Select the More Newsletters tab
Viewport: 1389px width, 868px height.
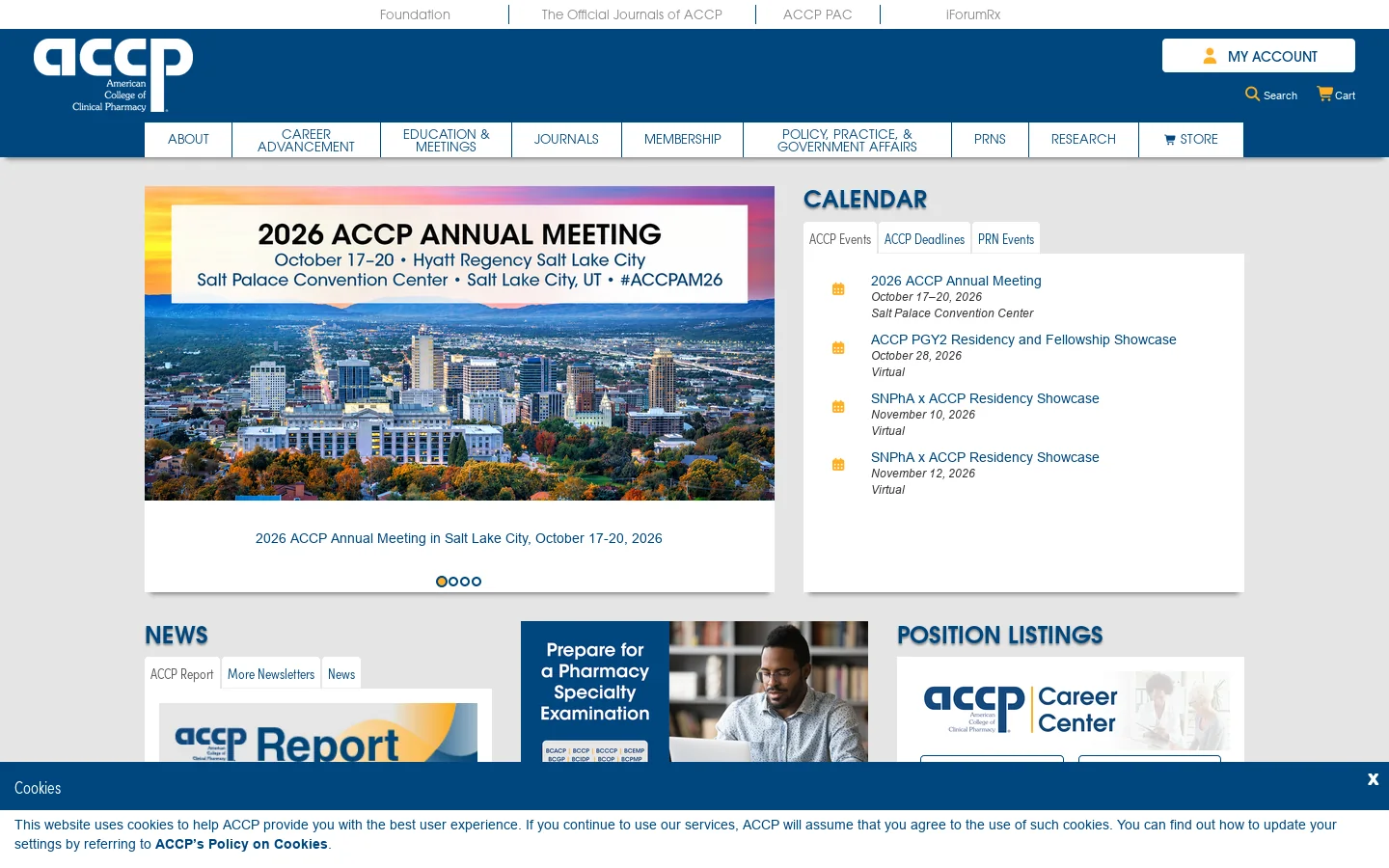271,673
